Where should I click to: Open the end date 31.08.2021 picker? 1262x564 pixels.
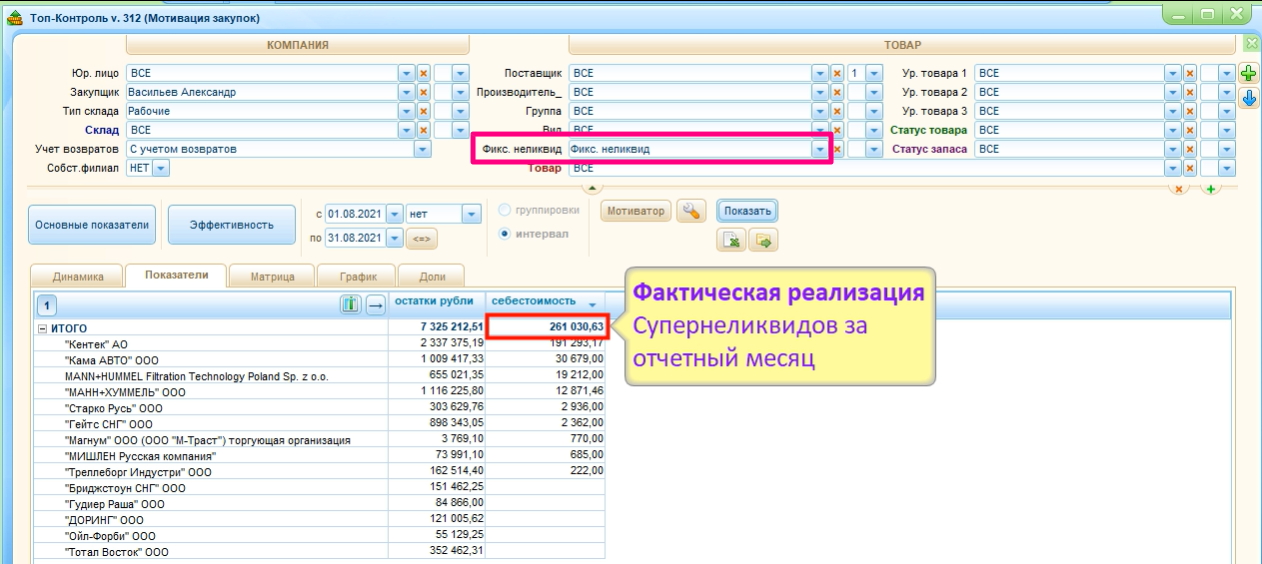395,238
